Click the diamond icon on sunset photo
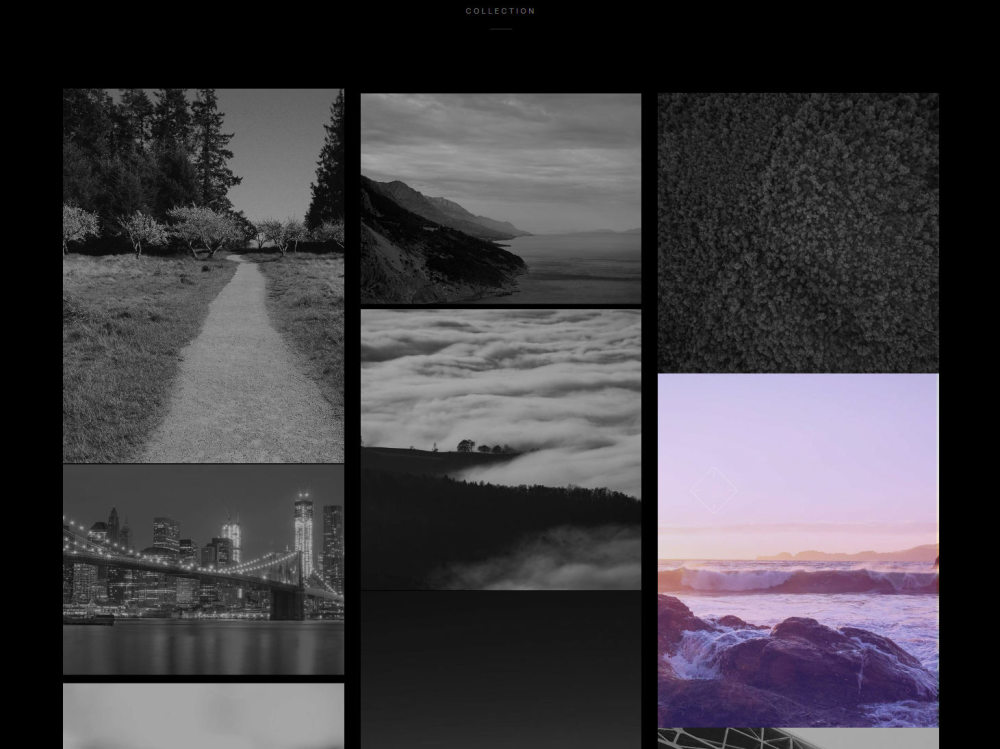 tap(714, 490)
